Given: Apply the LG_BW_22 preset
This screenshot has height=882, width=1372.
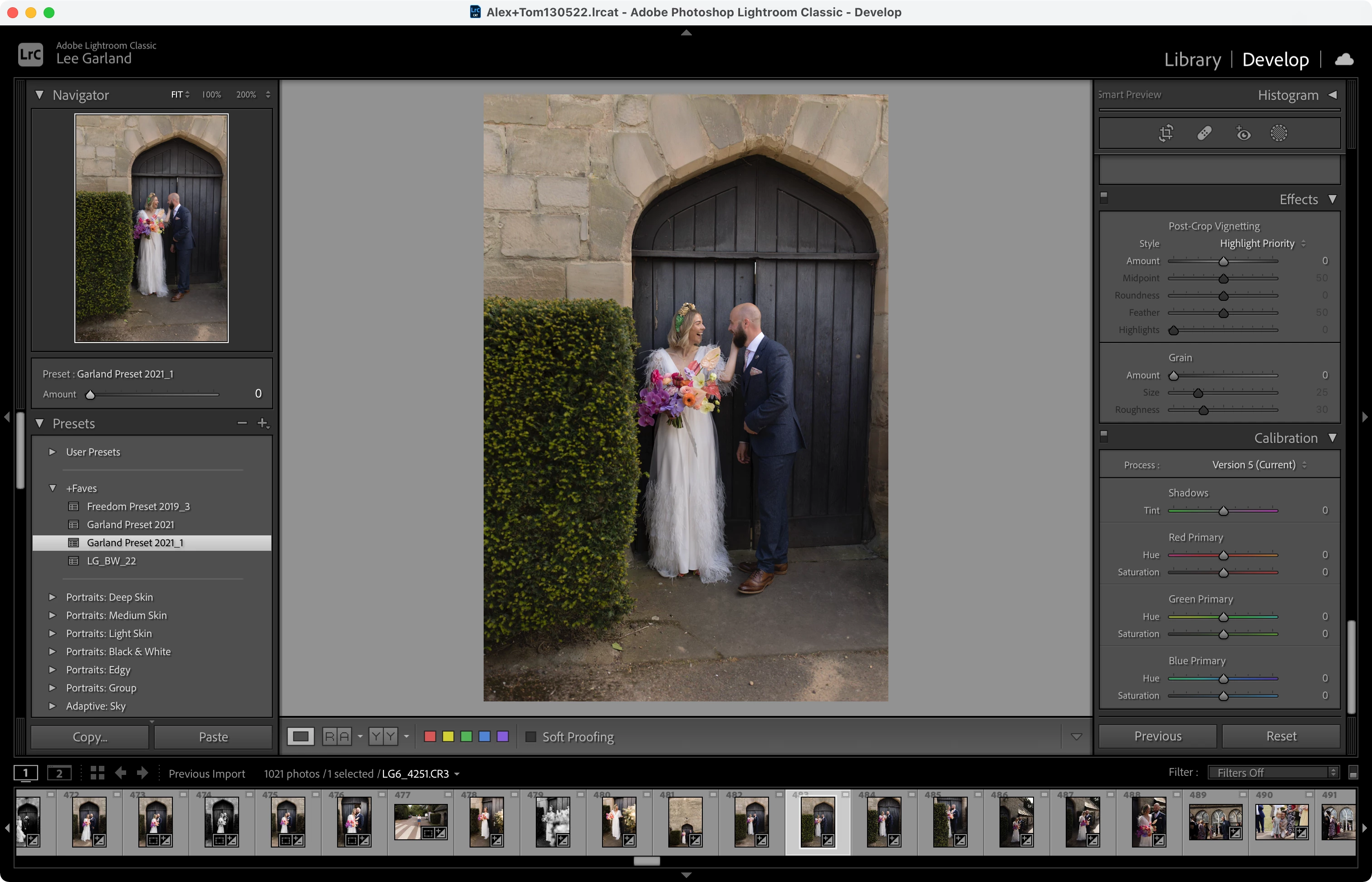Looking at the screenshot, I should point(111,561).
